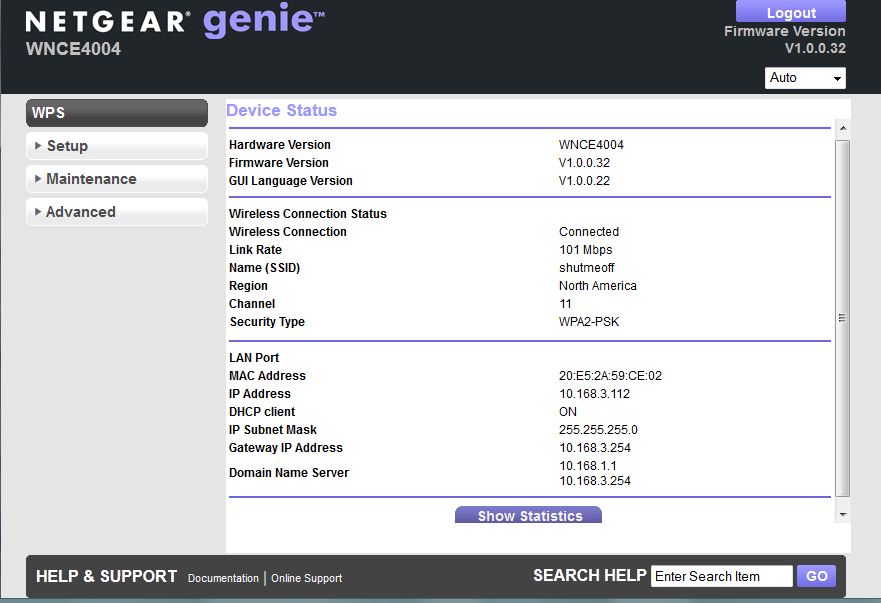This screenshot has height=603, width=881.
Task: Select the Wireless Connection Status header
Action: (x=307, y=214)
